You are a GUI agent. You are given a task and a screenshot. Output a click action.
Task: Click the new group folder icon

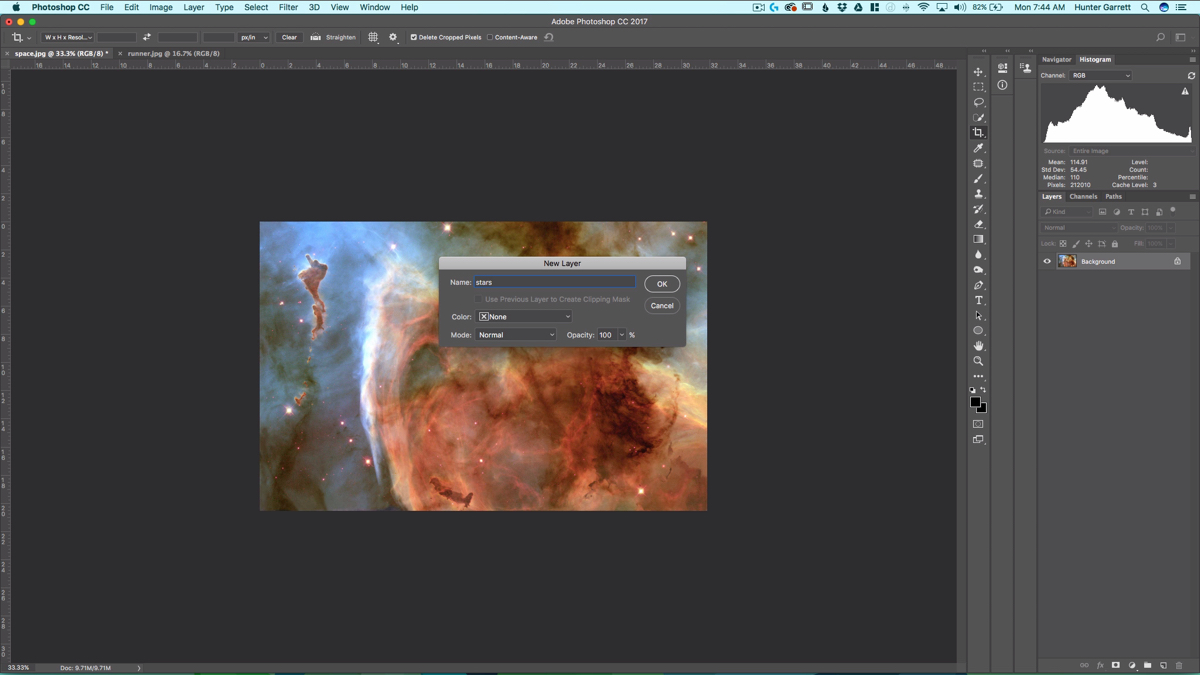[x=1147, y=665]
